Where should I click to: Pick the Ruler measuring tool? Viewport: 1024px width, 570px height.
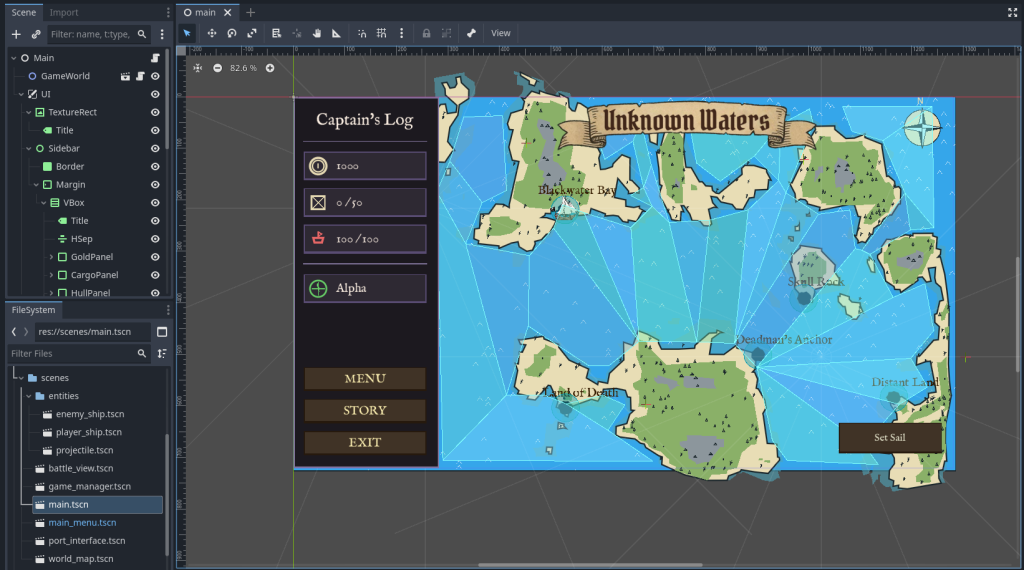coord(336,33)
